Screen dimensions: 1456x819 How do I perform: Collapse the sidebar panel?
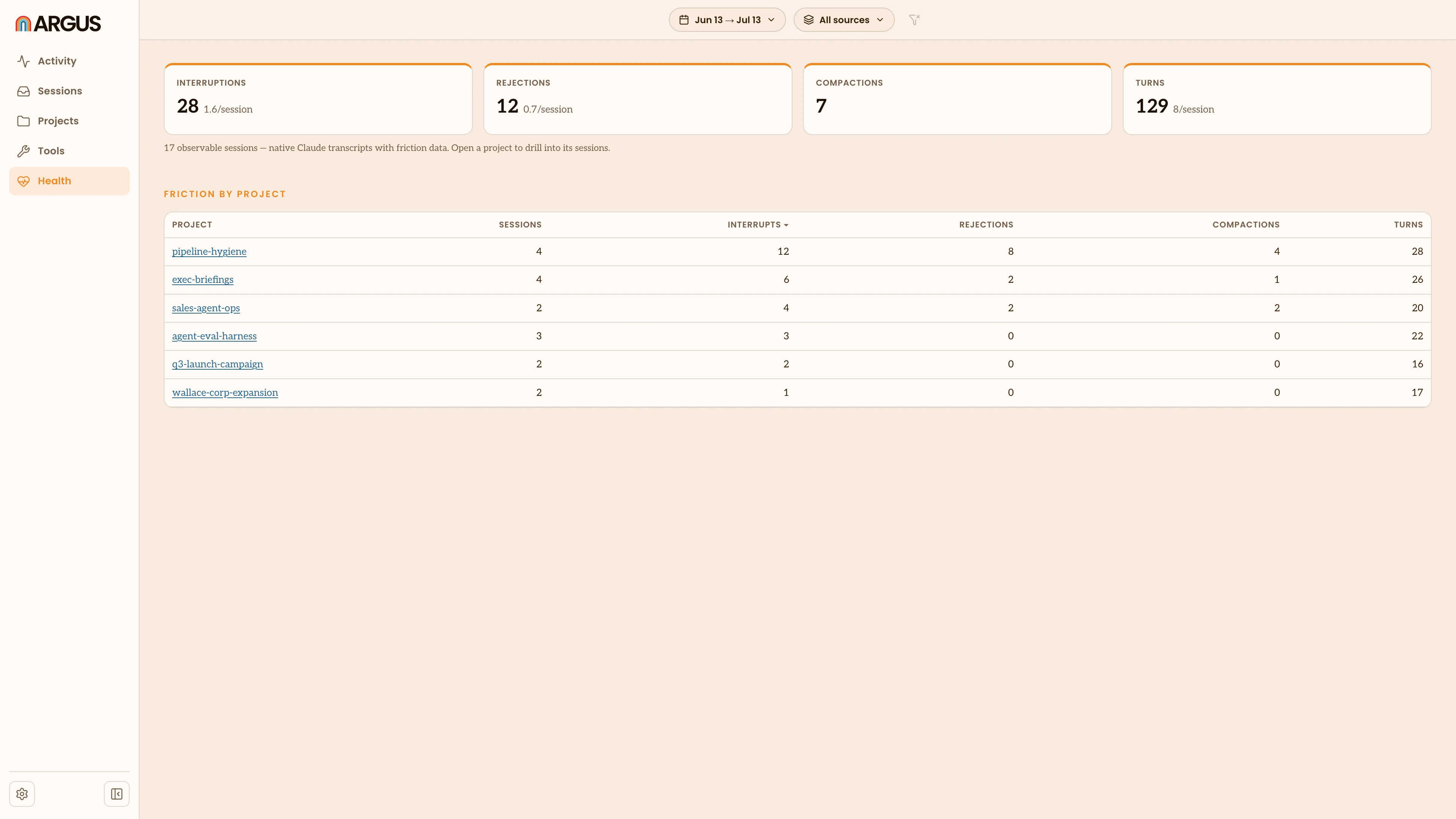117,794
